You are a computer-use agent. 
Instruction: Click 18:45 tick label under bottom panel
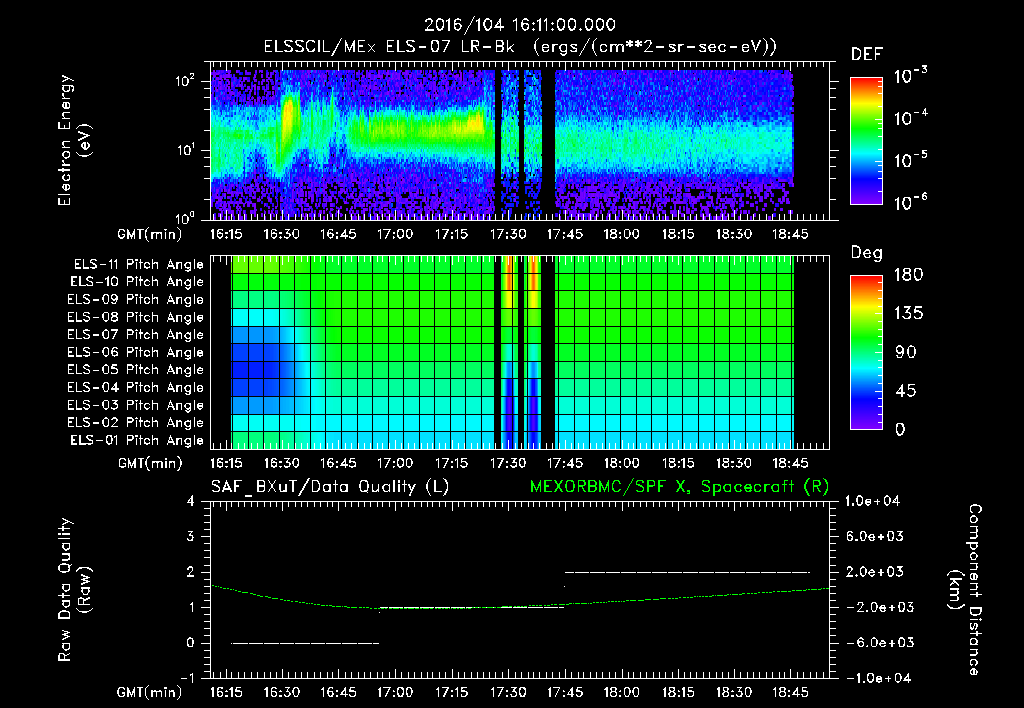coord(790,692)
